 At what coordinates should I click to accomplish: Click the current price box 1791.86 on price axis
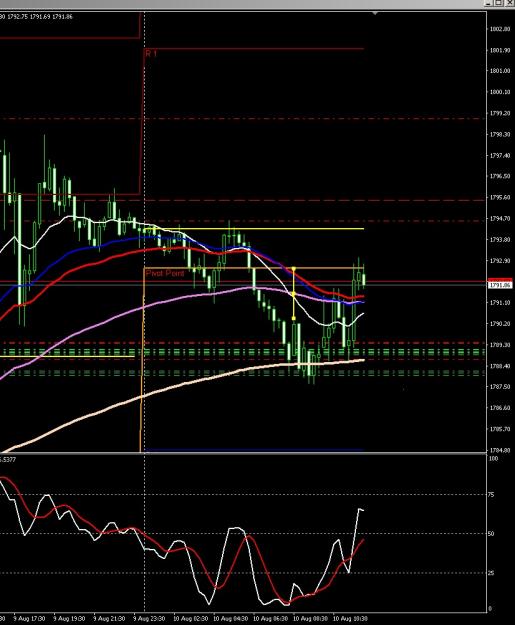tap(500, 285)
